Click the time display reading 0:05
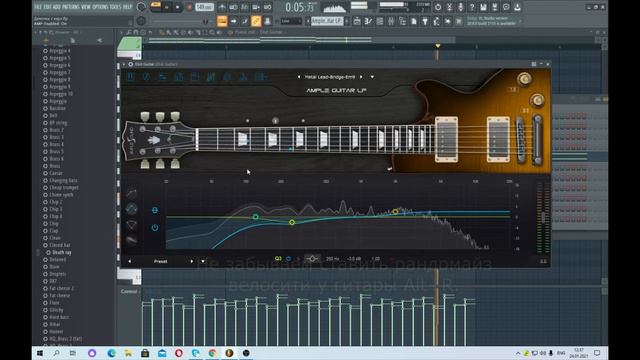This screenshot has width=640, height=360. coord(300,7)
